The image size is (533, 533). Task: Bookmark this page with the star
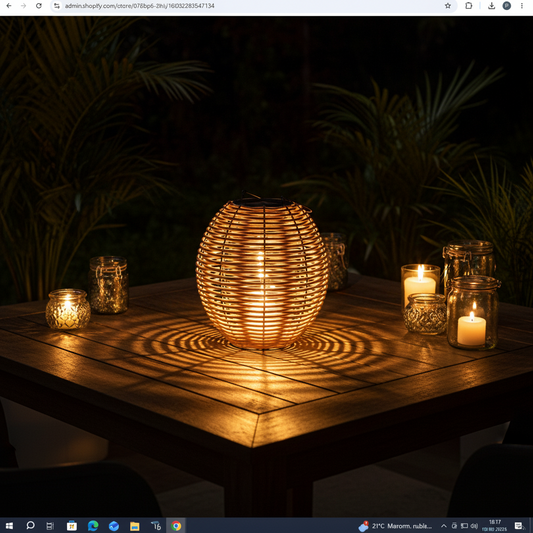pyautogui.click(x=448, y=6)
